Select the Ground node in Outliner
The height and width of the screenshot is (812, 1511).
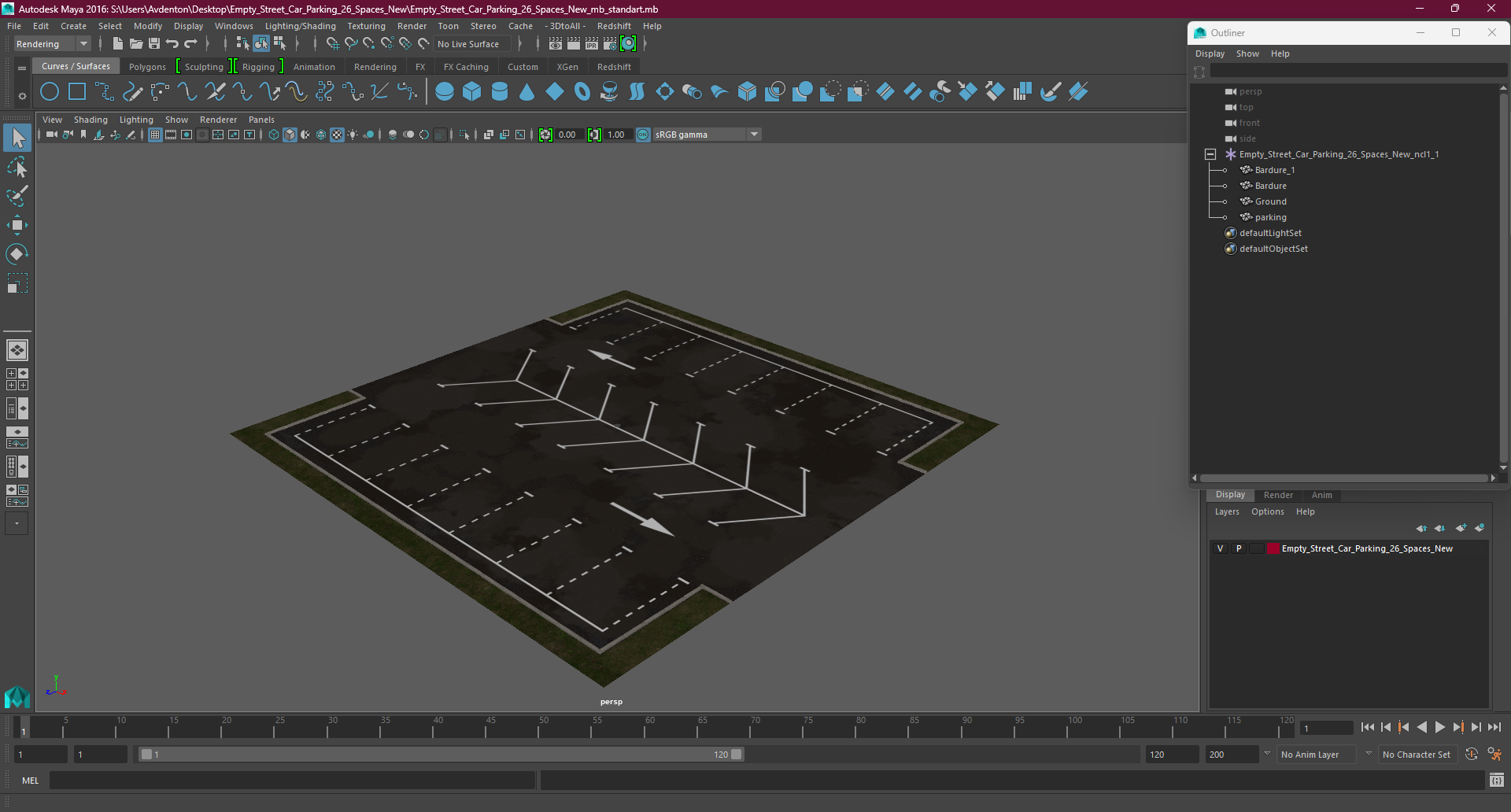click(x=1270, y=201)
